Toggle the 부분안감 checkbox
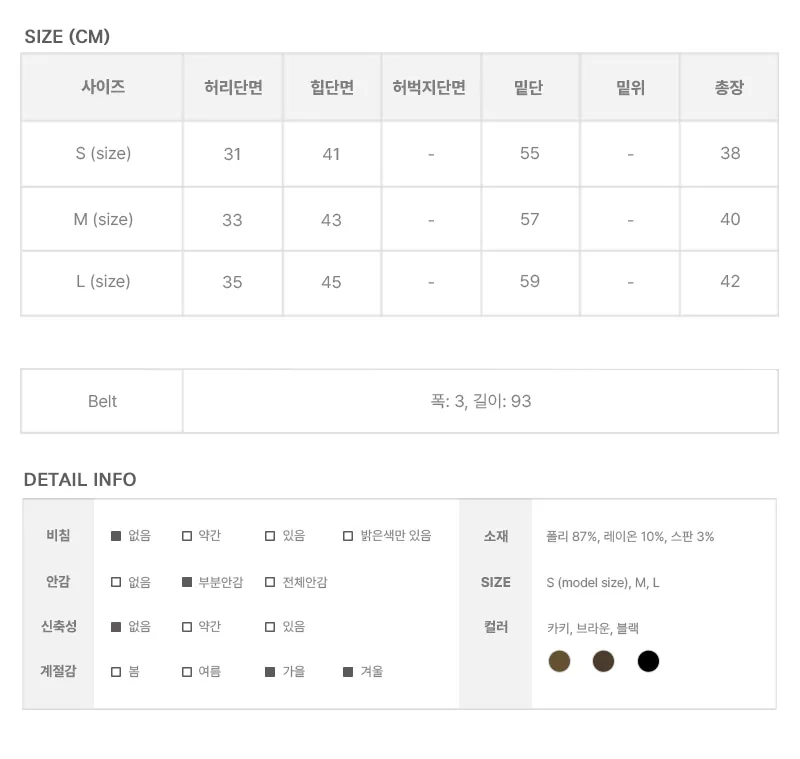This screenshot has height=759, width=800. [187, 582]
